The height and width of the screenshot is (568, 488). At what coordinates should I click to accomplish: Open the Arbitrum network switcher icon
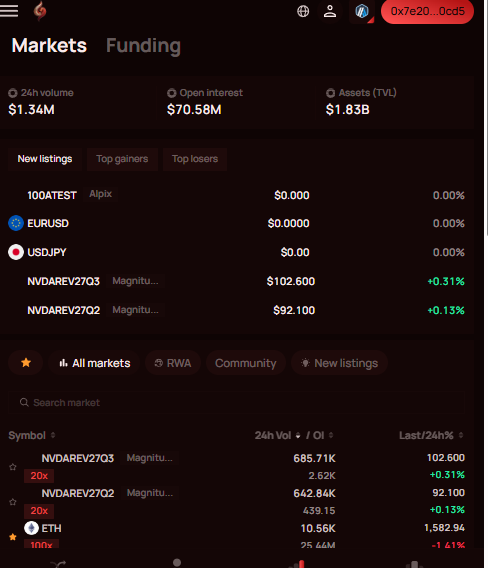362,11
